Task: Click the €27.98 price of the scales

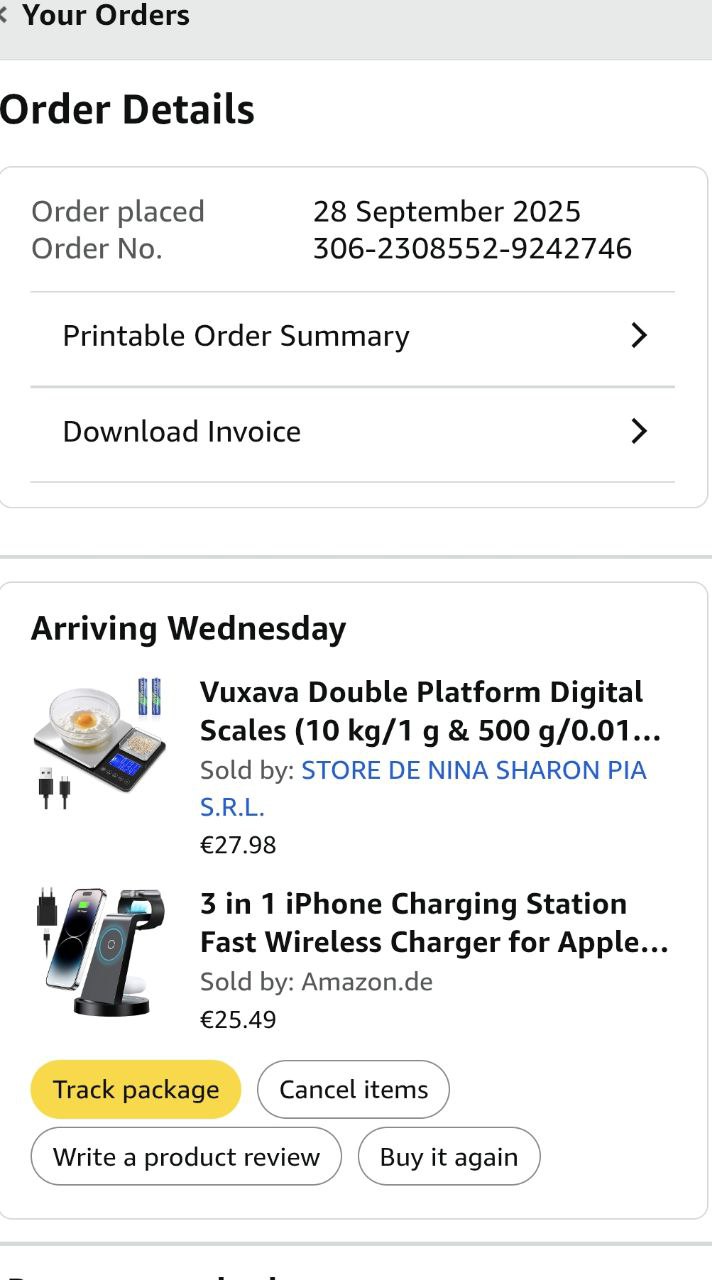Action: pyautogui.click(x=238, y=845)
